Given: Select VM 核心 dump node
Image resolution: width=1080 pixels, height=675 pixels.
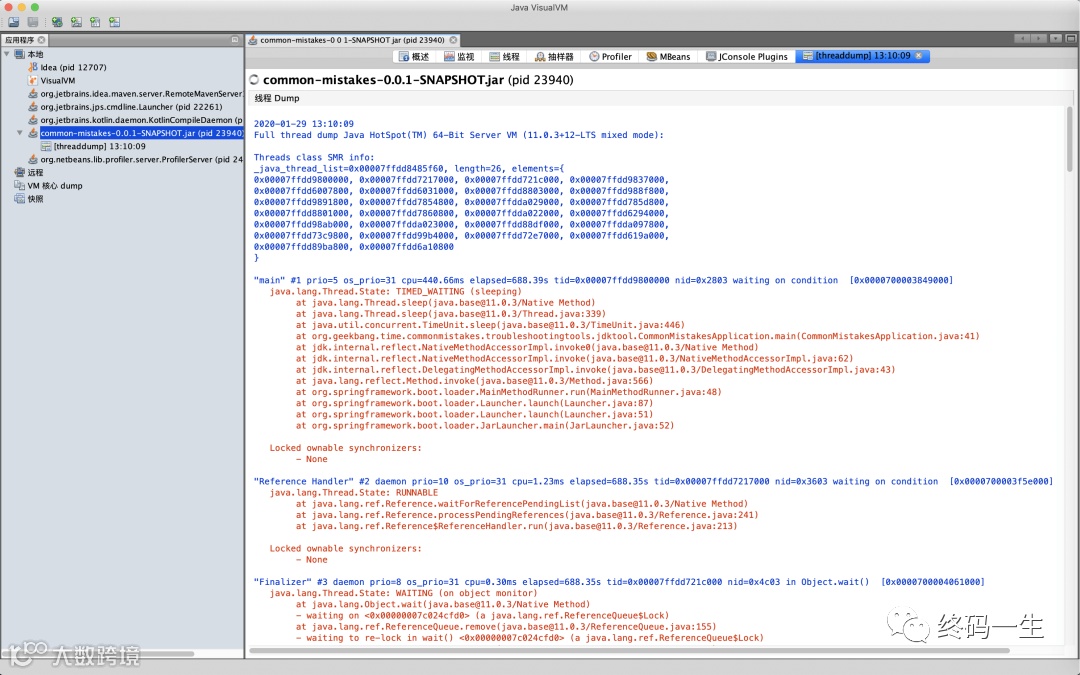Looking at the screenshot, I should (54, 185).
